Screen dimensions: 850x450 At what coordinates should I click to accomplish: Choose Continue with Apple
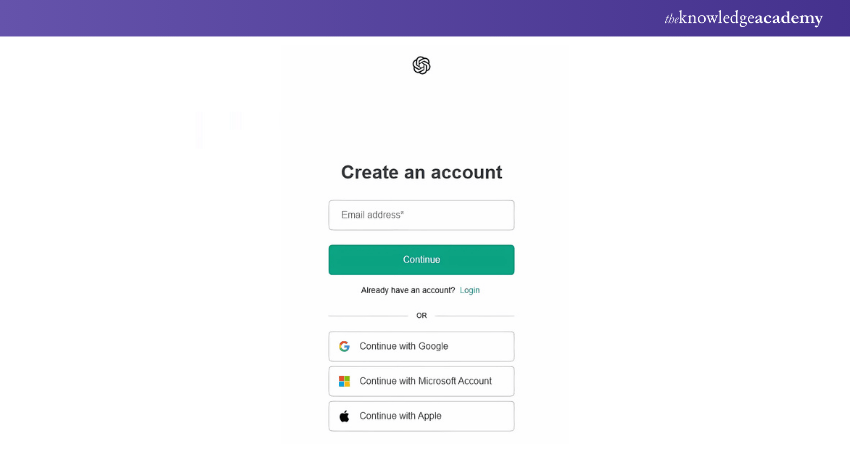tap(421, 416)
